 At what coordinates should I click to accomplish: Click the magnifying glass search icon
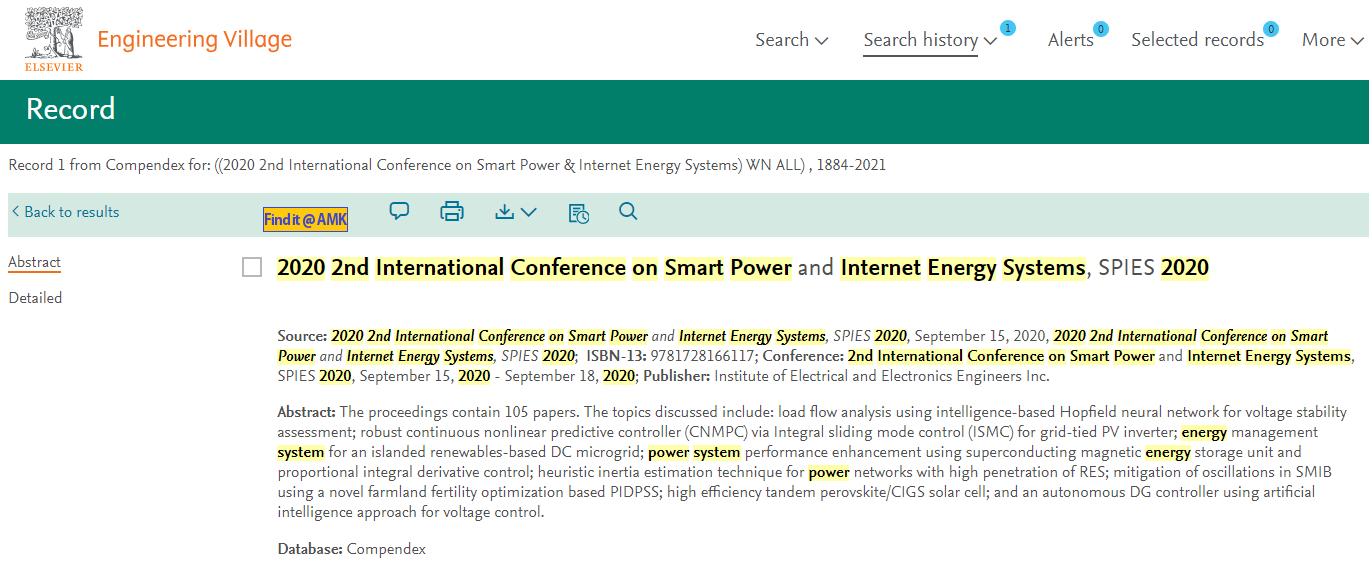(628, 211)
